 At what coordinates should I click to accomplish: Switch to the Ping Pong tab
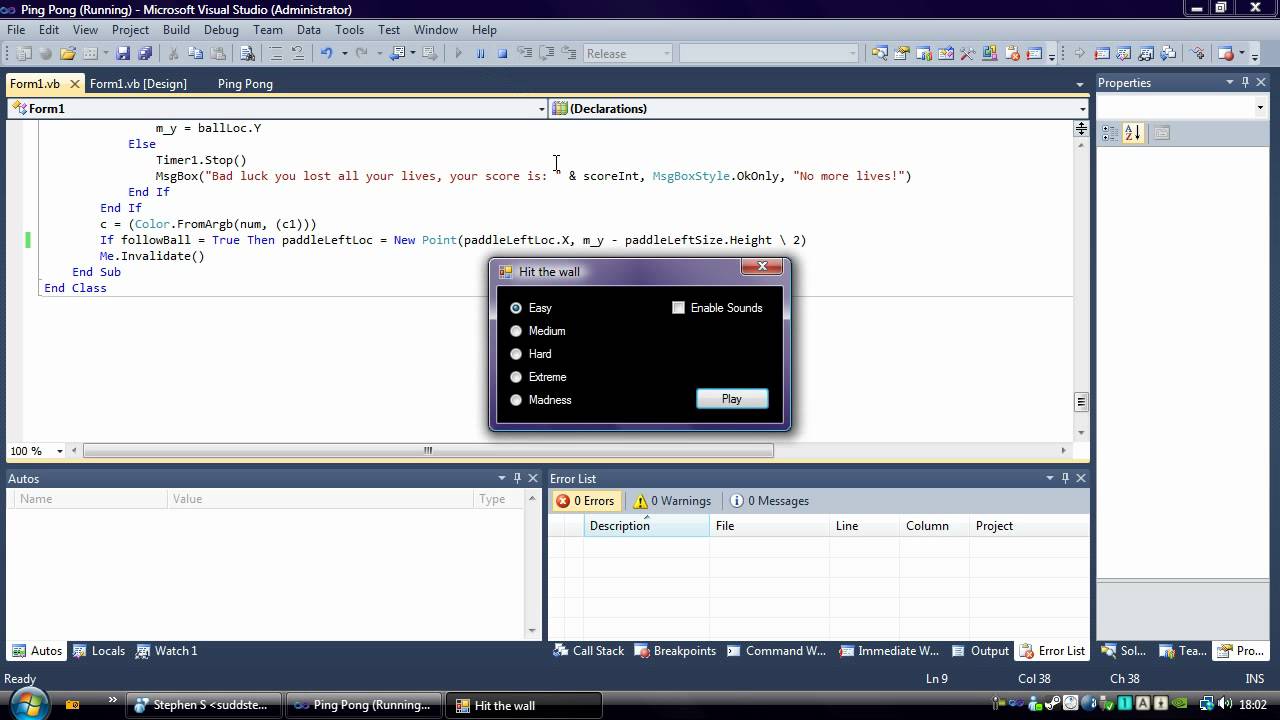pos(245,84)
